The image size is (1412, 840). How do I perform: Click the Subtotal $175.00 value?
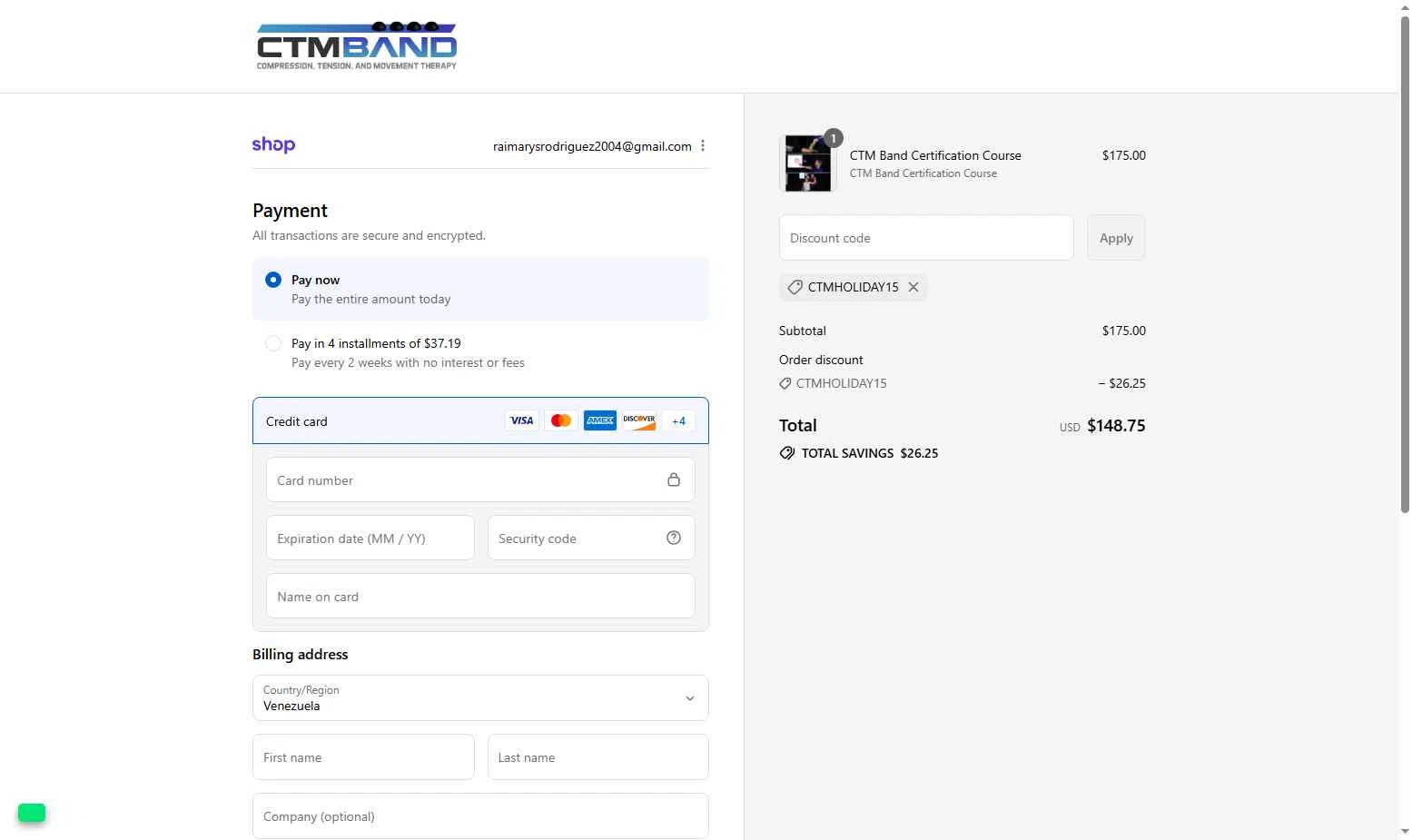[x=1124, y=331]
